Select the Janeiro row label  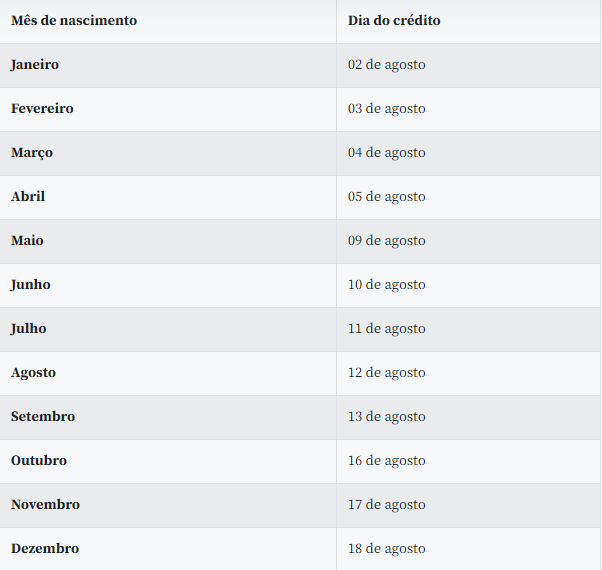point(35,65)
